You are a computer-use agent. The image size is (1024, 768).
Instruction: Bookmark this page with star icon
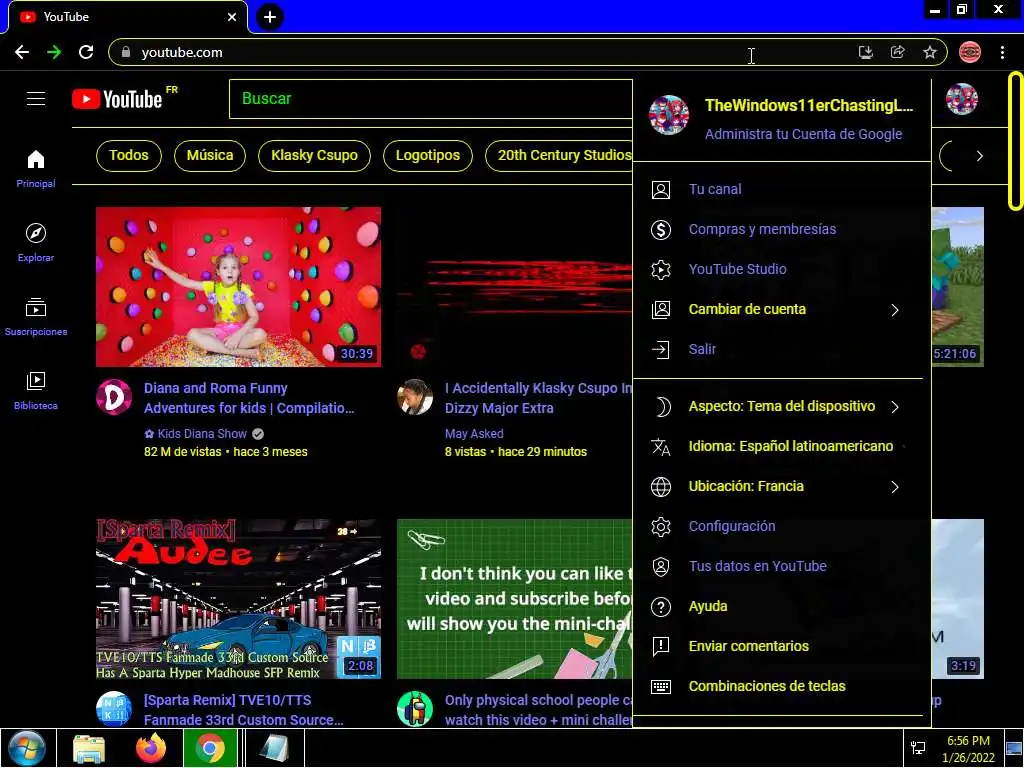point(930,52)
